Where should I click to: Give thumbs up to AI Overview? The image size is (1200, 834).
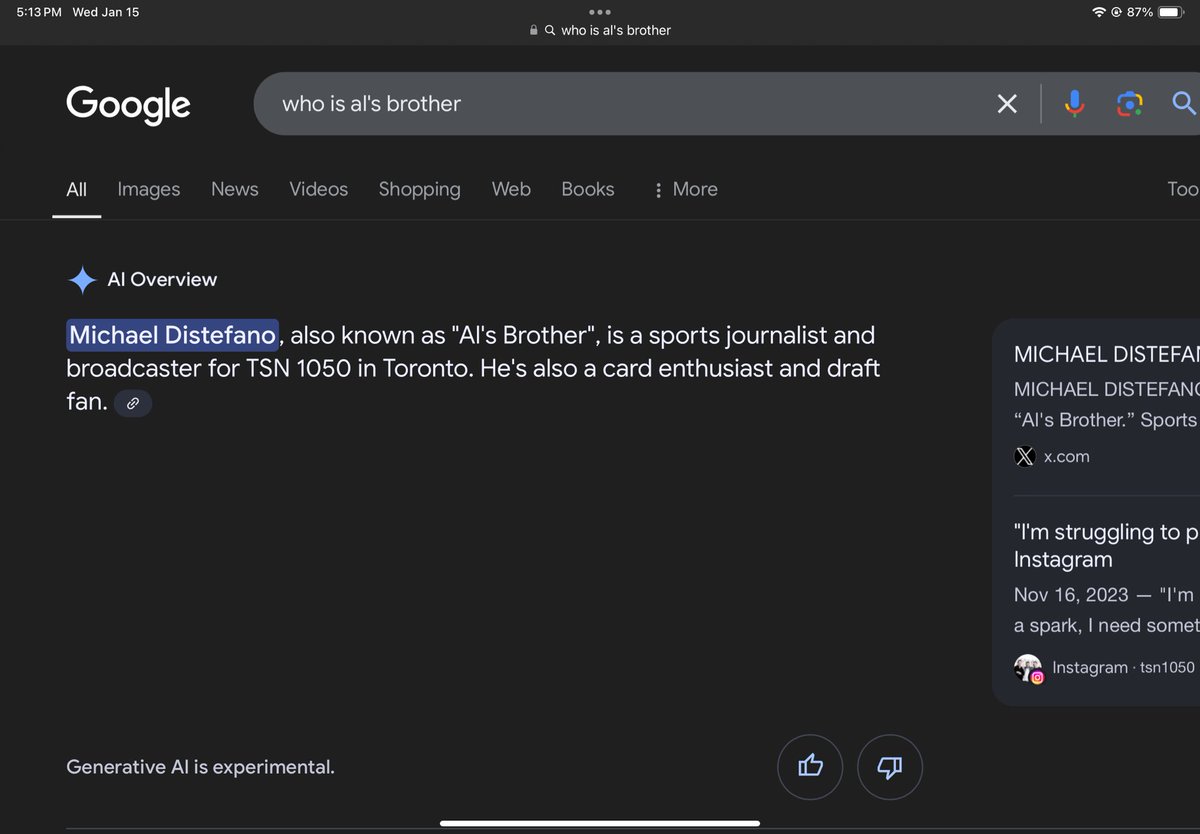click(x=810, y=766)
